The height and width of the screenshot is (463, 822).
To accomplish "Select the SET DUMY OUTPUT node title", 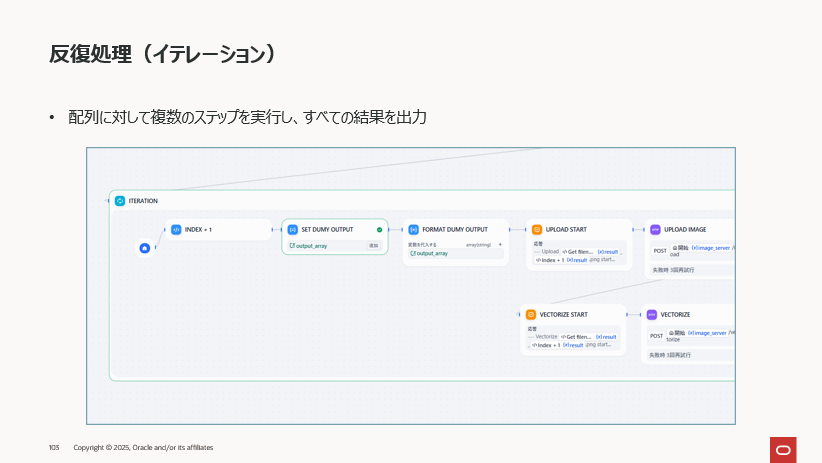I will tap(327, 230).
